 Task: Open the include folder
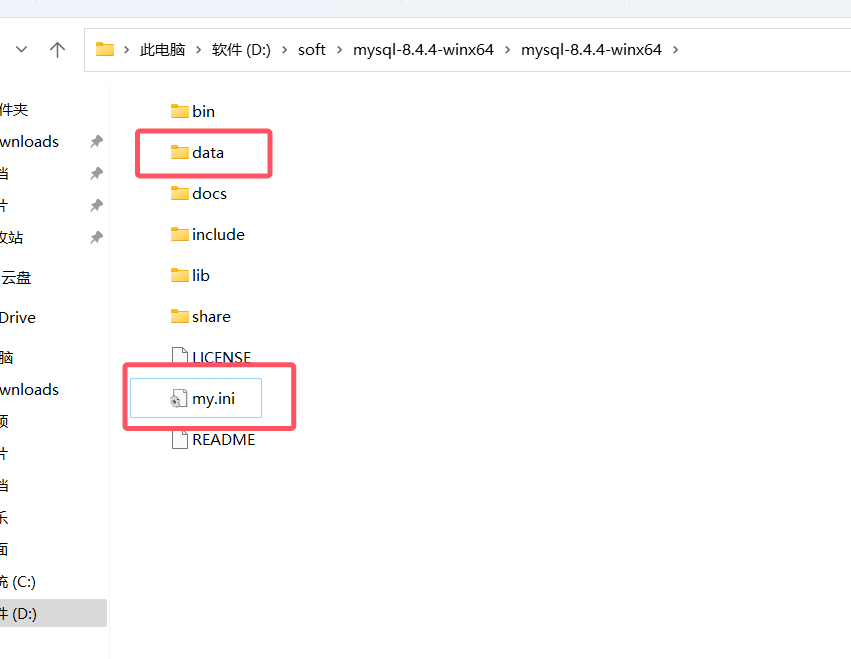(x=208, y=235)
